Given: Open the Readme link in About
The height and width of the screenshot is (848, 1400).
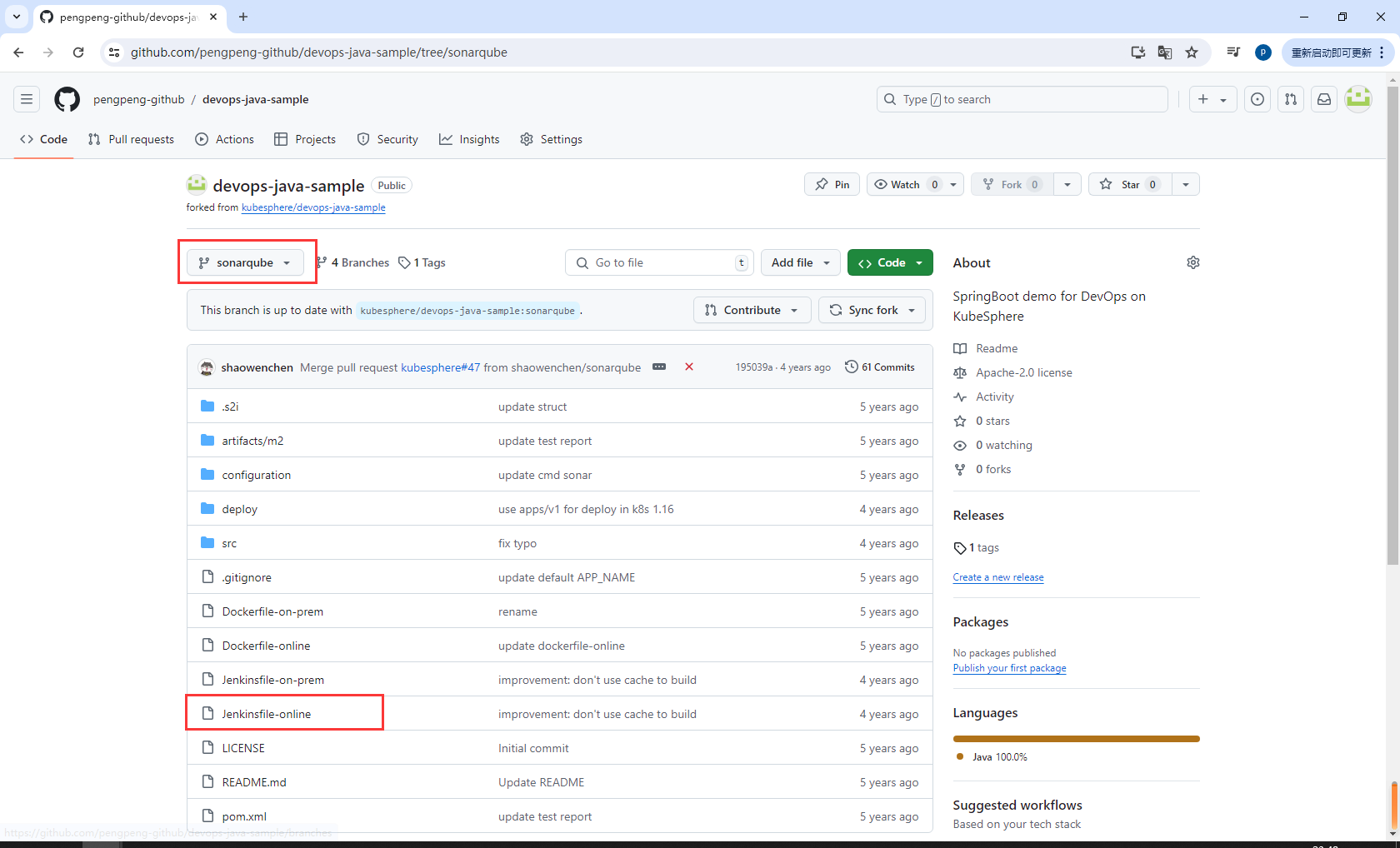Looking at the screenshot, I should [x=997, y=348].
